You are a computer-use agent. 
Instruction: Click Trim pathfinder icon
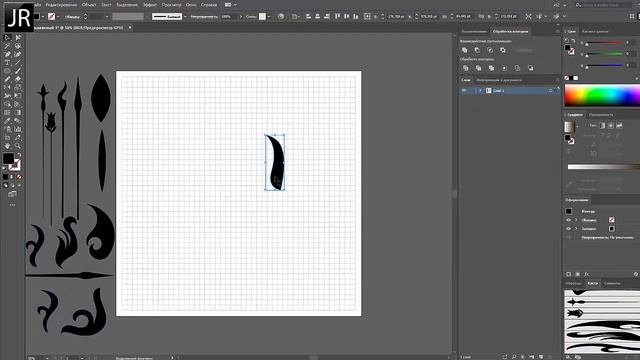478,68
